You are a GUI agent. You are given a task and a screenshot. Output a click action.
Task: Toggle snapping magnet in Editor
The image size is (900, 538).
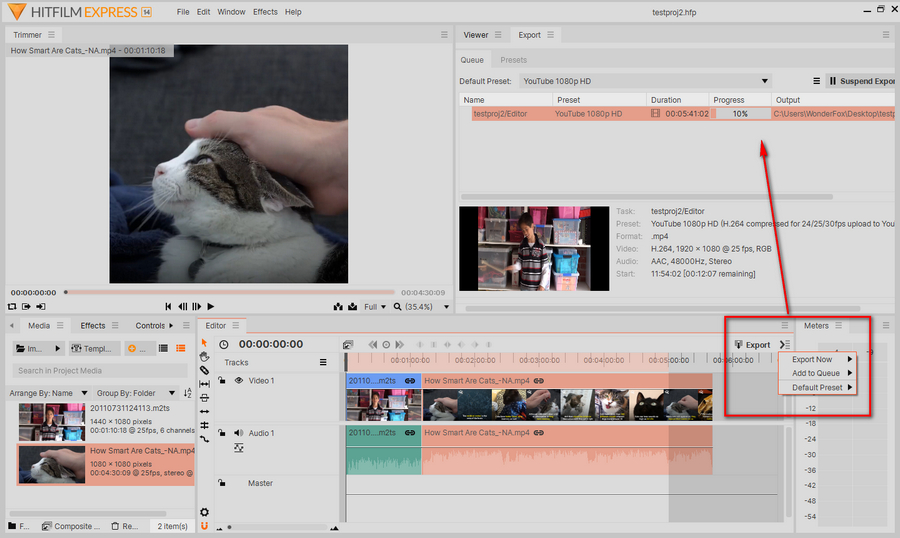pos(204,526)
